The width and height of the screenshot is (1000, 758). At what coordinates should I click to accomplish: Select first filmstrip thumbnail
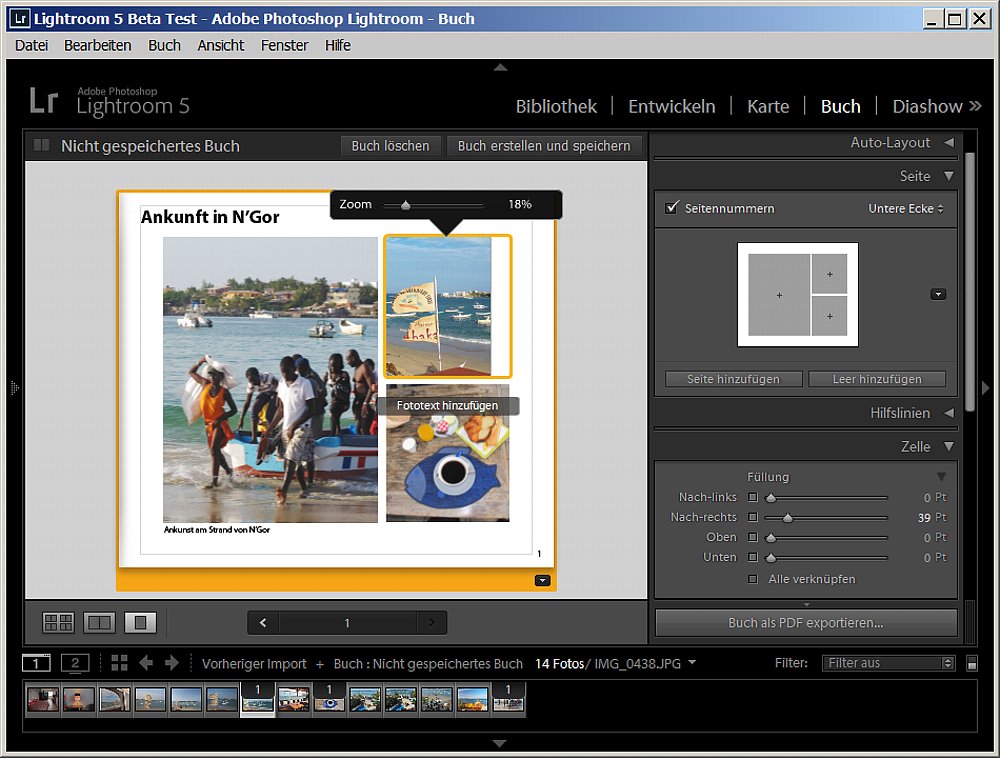(43, 699)
